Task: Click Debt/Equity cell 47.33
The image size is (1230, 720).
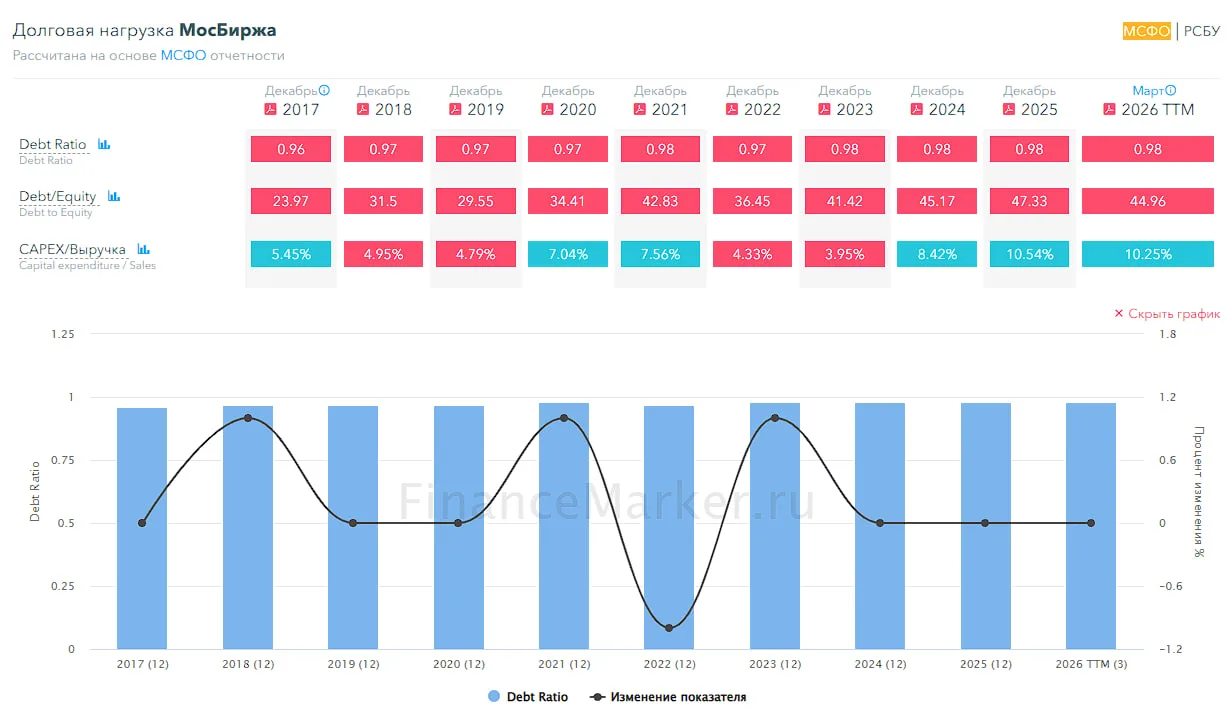Action: (x=1029, y=201)
